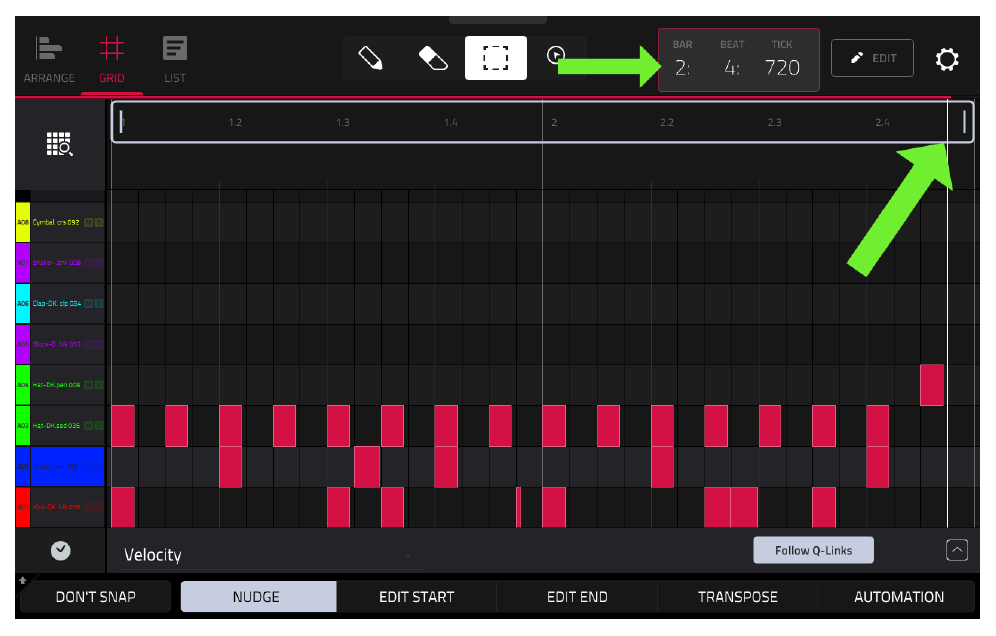
Task: Click the EDIT pencil button
Action: click(x=872, y=58)
